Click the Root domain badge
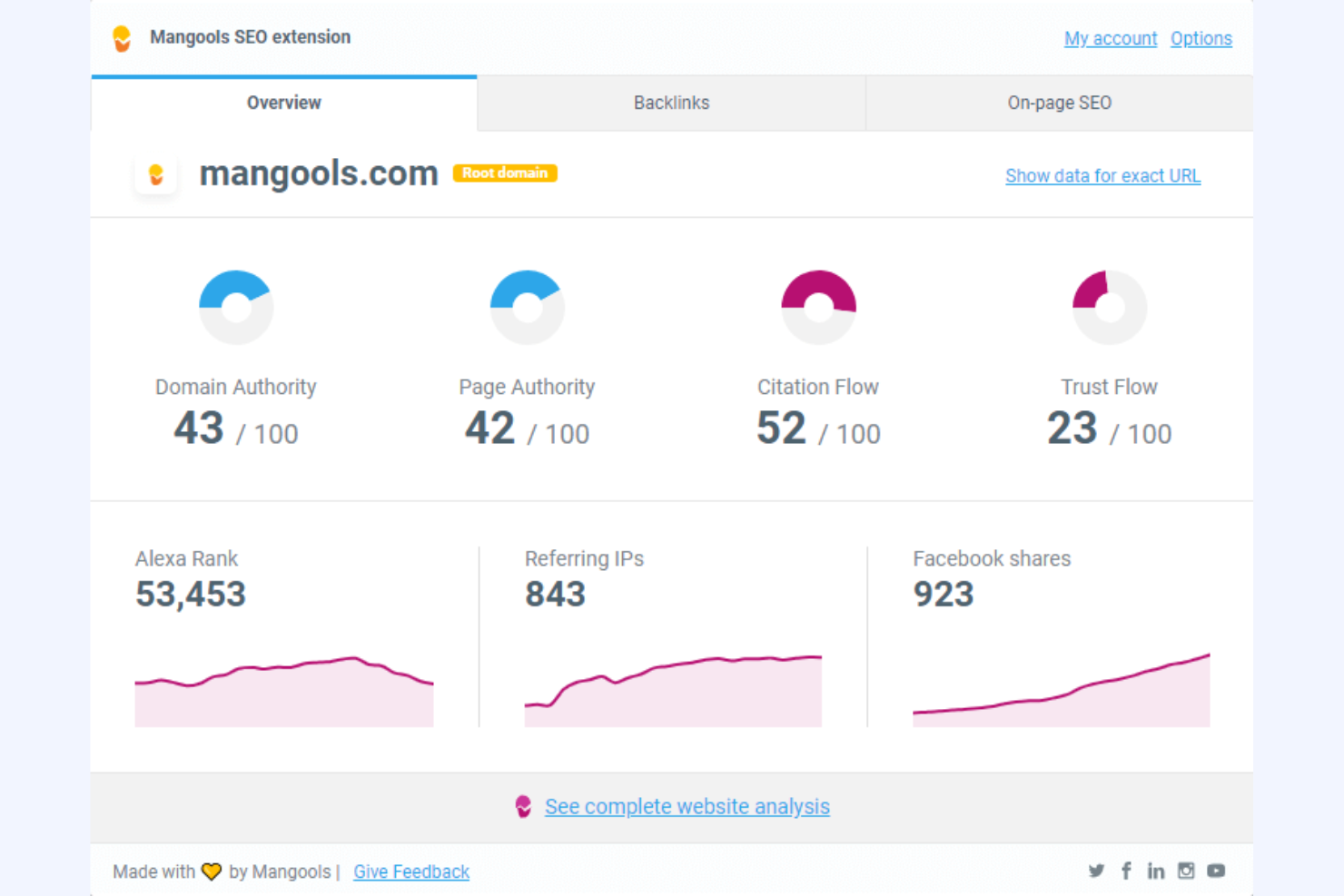Viewport: 1344px width, 896px height. click(x=505, y=172)
